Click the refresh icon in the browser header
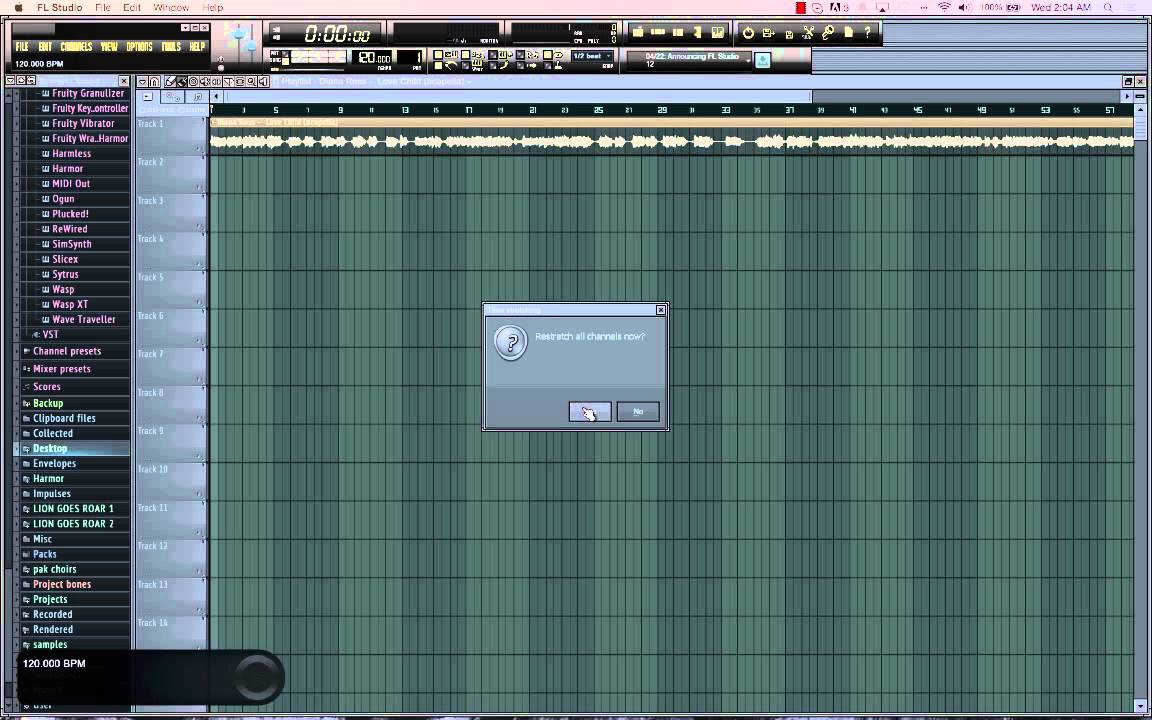The width and height of the screenshot is (1152, 720). point(21,80)
